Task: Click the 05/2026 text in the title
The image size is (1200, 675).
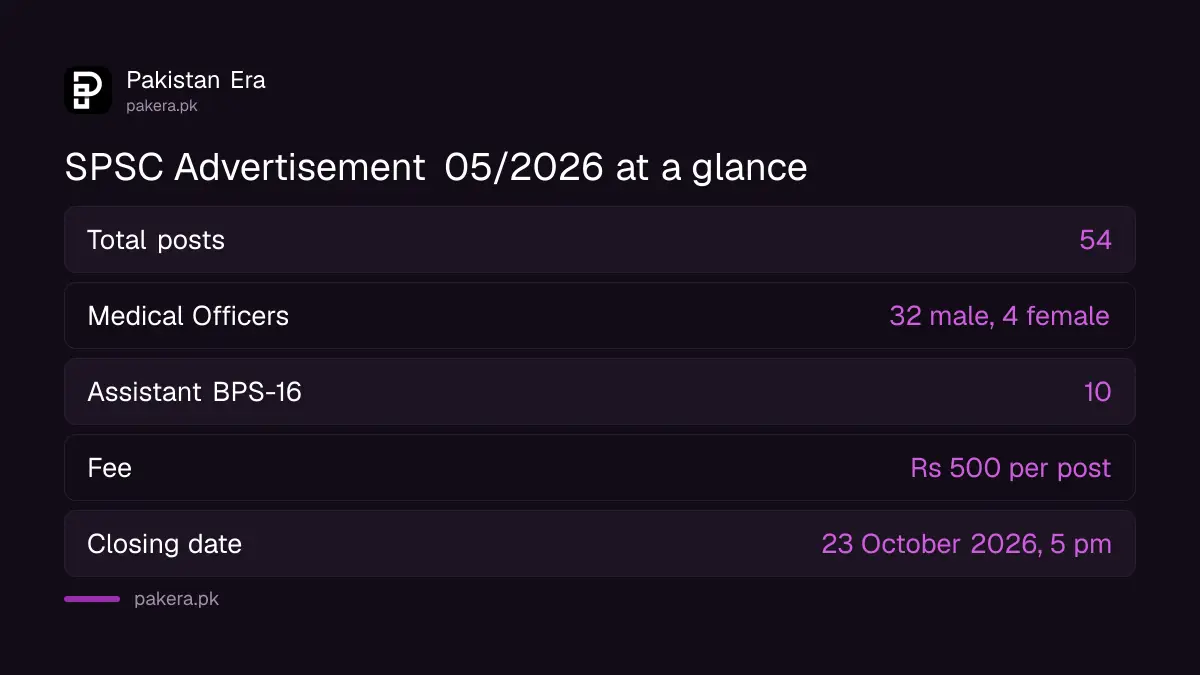Action: 524,167
